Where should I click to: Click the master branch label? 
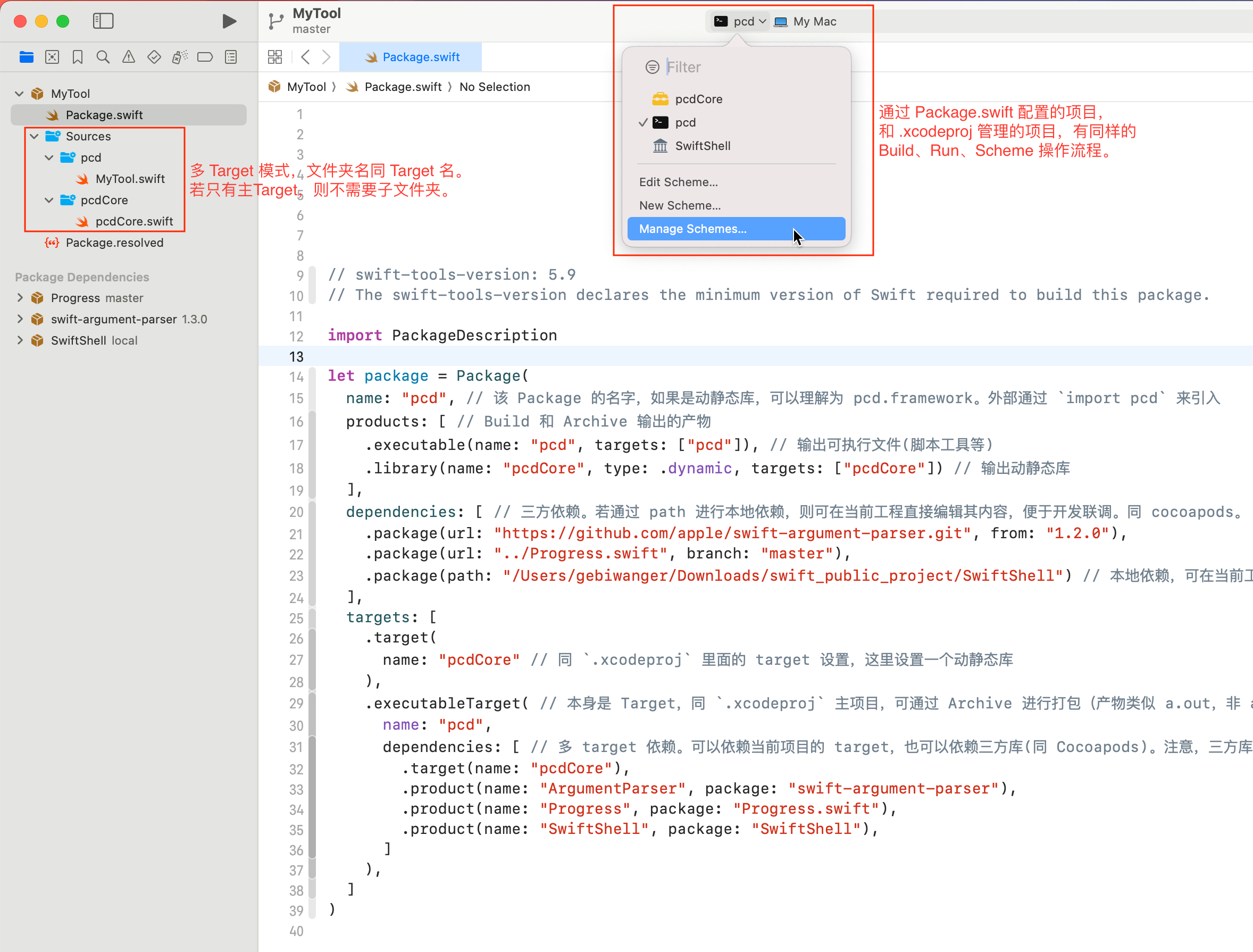pyautogui.click(x=312, y=29)
